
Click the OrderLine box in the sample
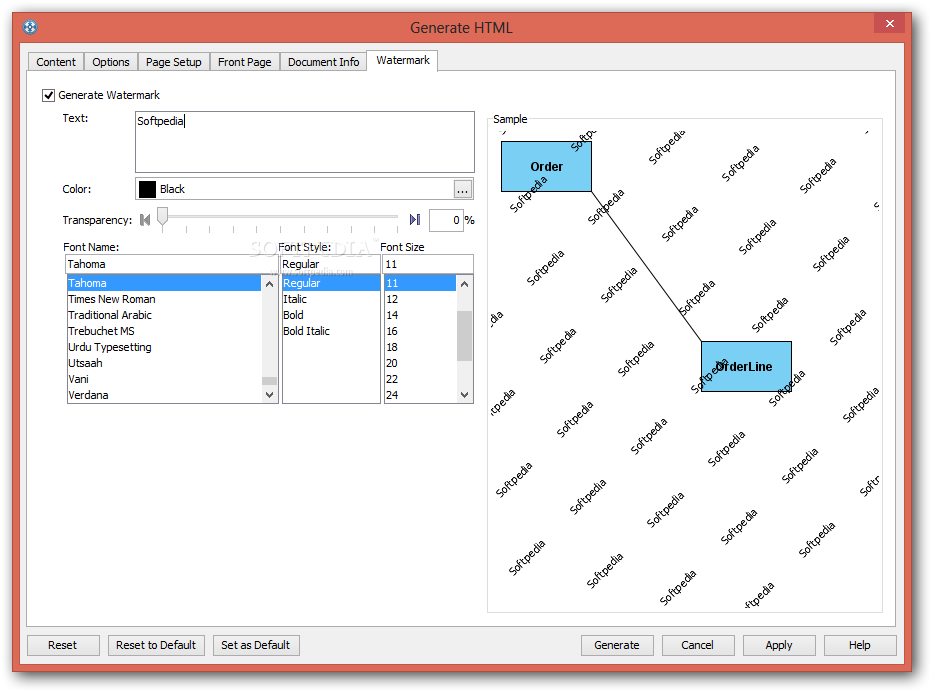pos(746,366)
